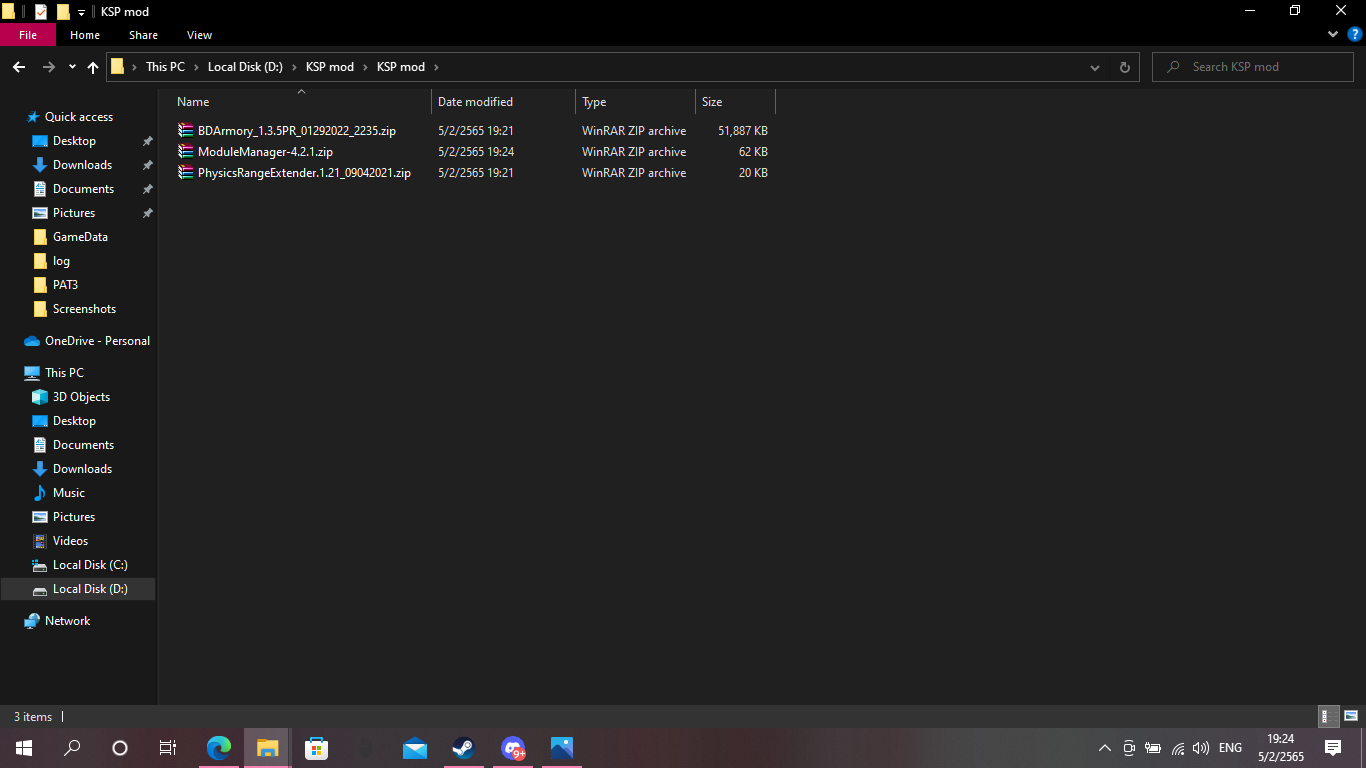Open Steam from the taskbar
The width and height of the screenshot is (1366, 768).
tap(463, 748)
